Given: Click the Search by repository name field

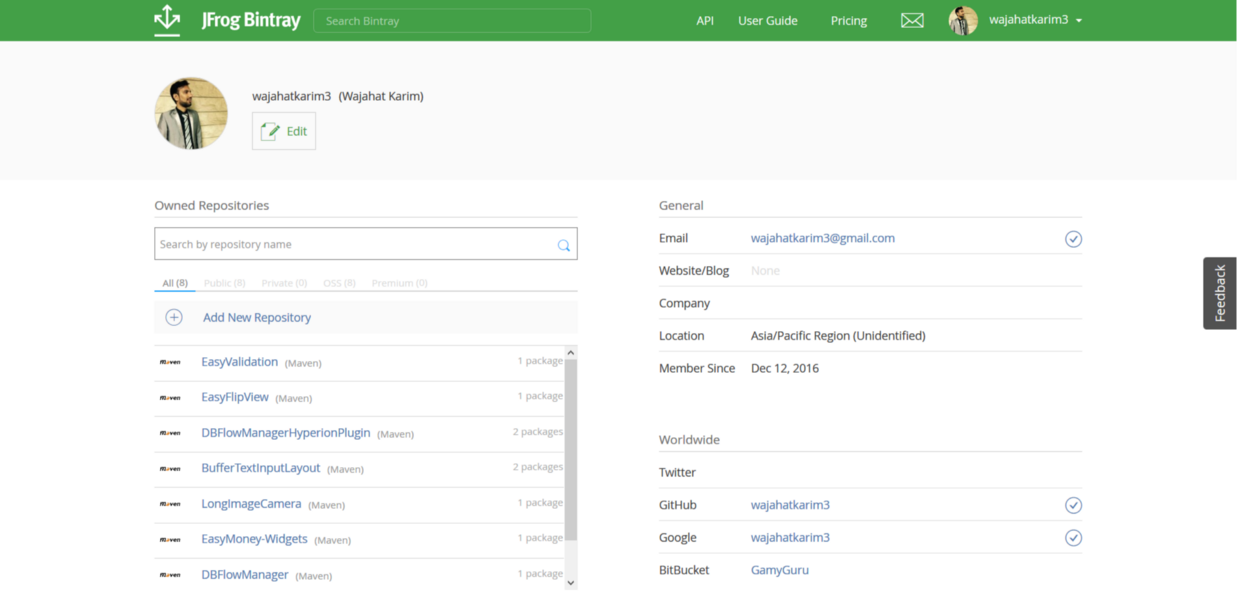Looking at the screenshot, I should (x=366, y=244).
